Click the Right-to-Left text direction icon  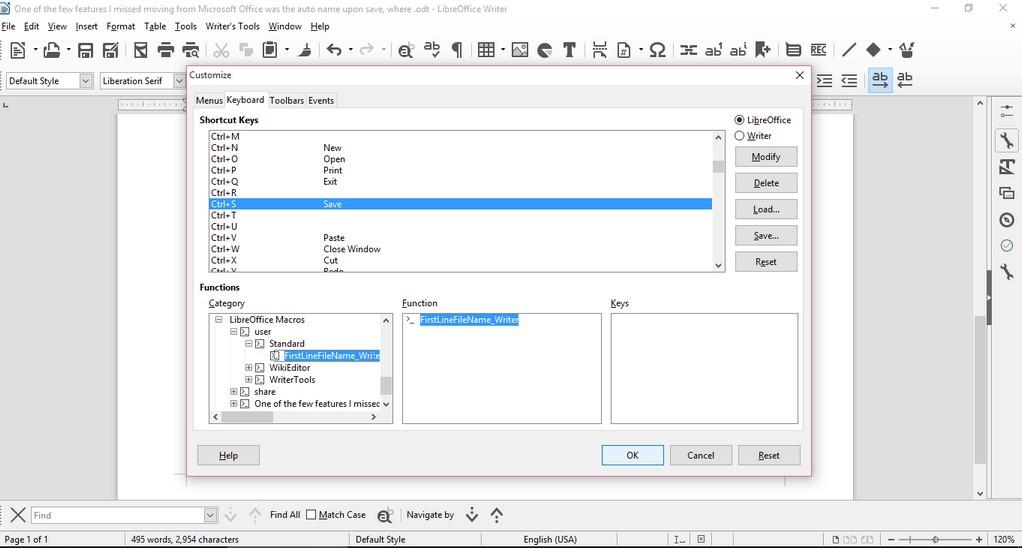click(905, 81)
